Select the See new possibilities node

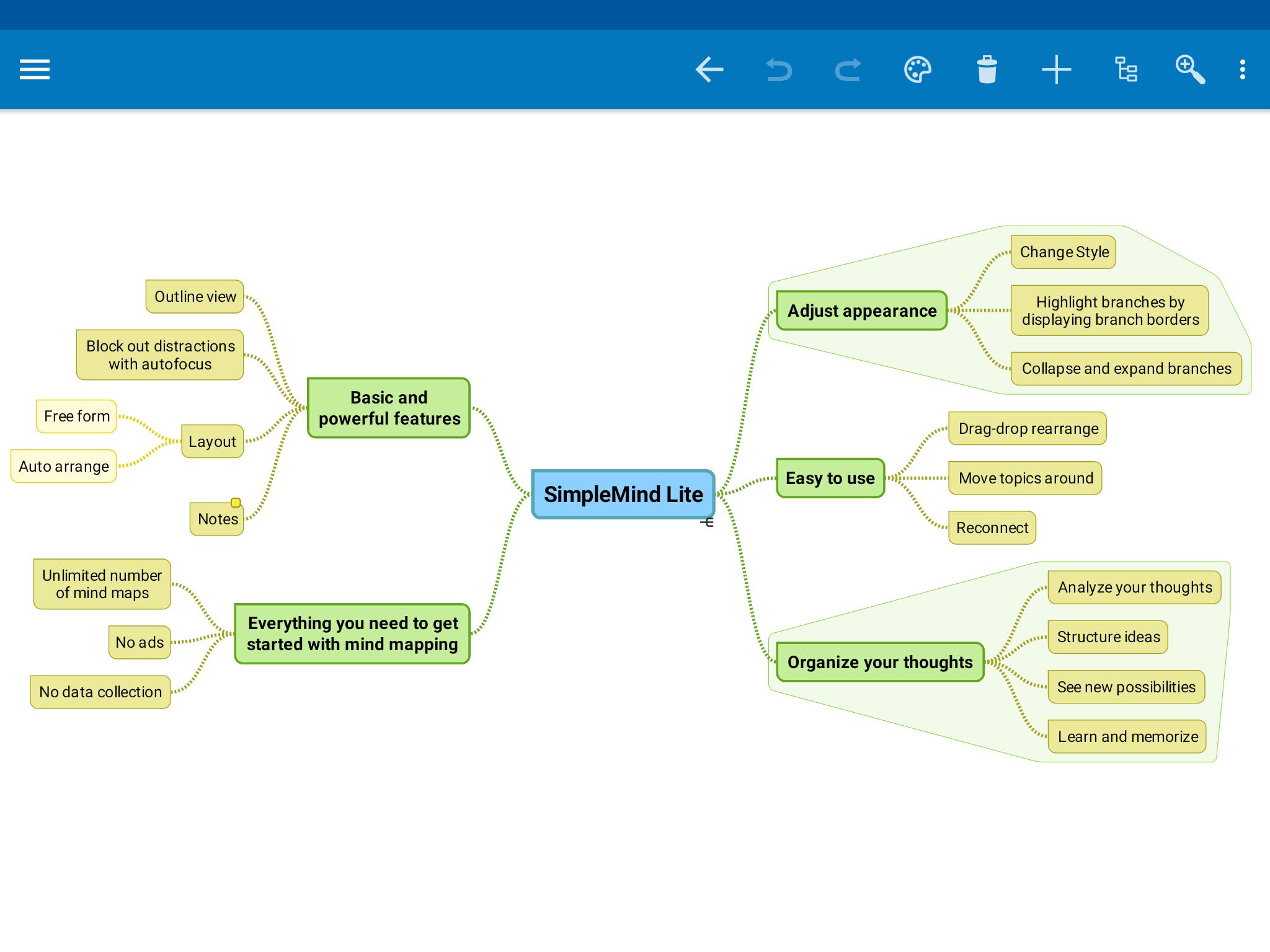tap(1126, 687)
